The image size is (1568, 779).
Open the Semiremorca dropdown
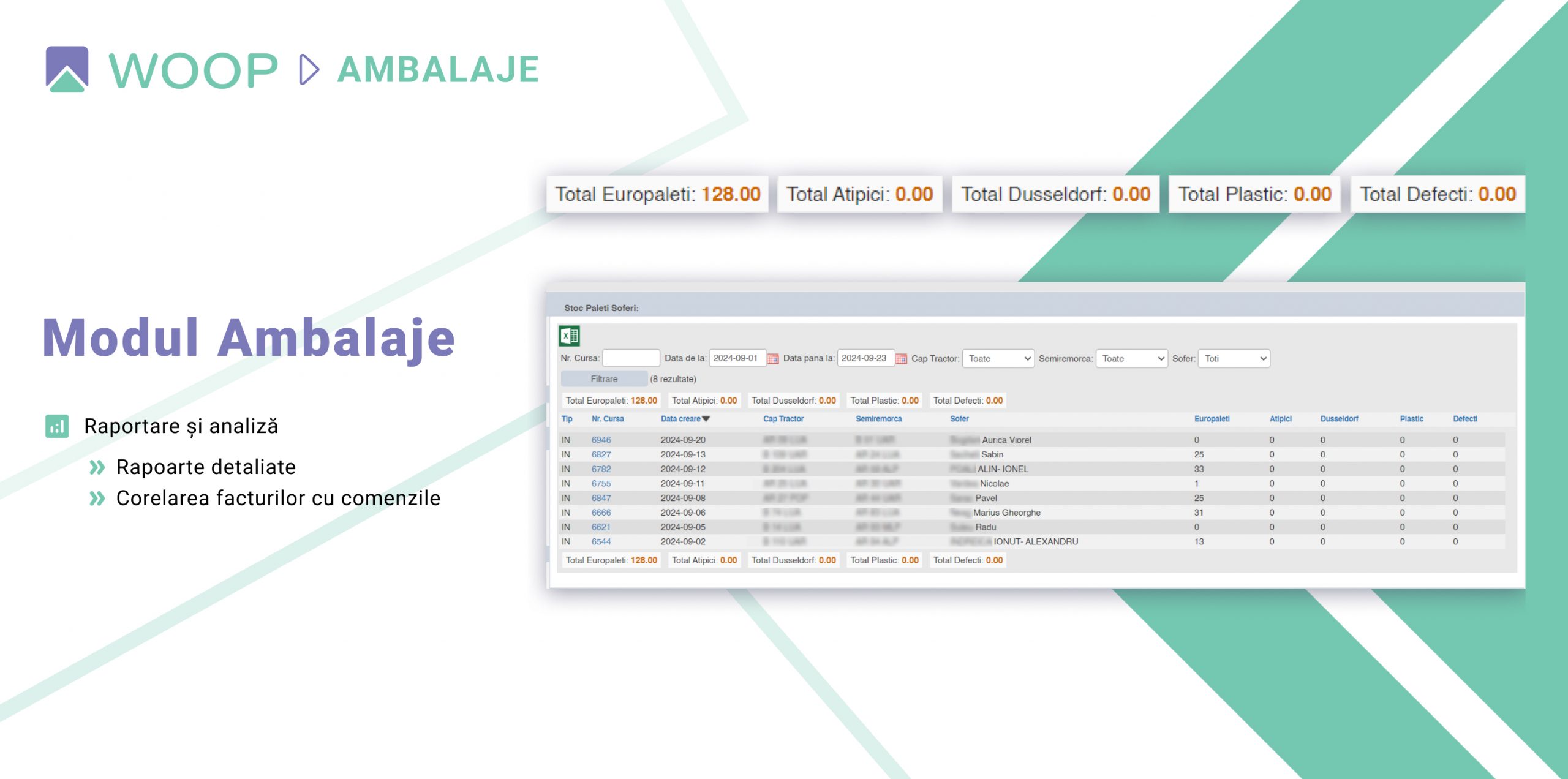tap(1131, 359)
